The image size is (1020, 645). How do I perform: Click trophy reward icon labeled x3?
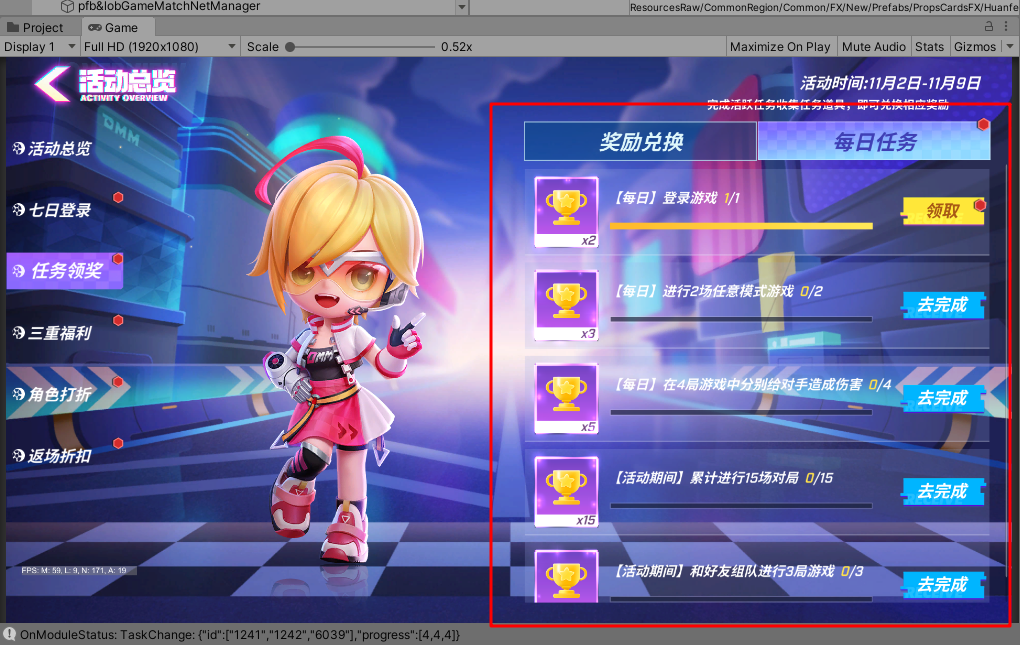point(566,305)
